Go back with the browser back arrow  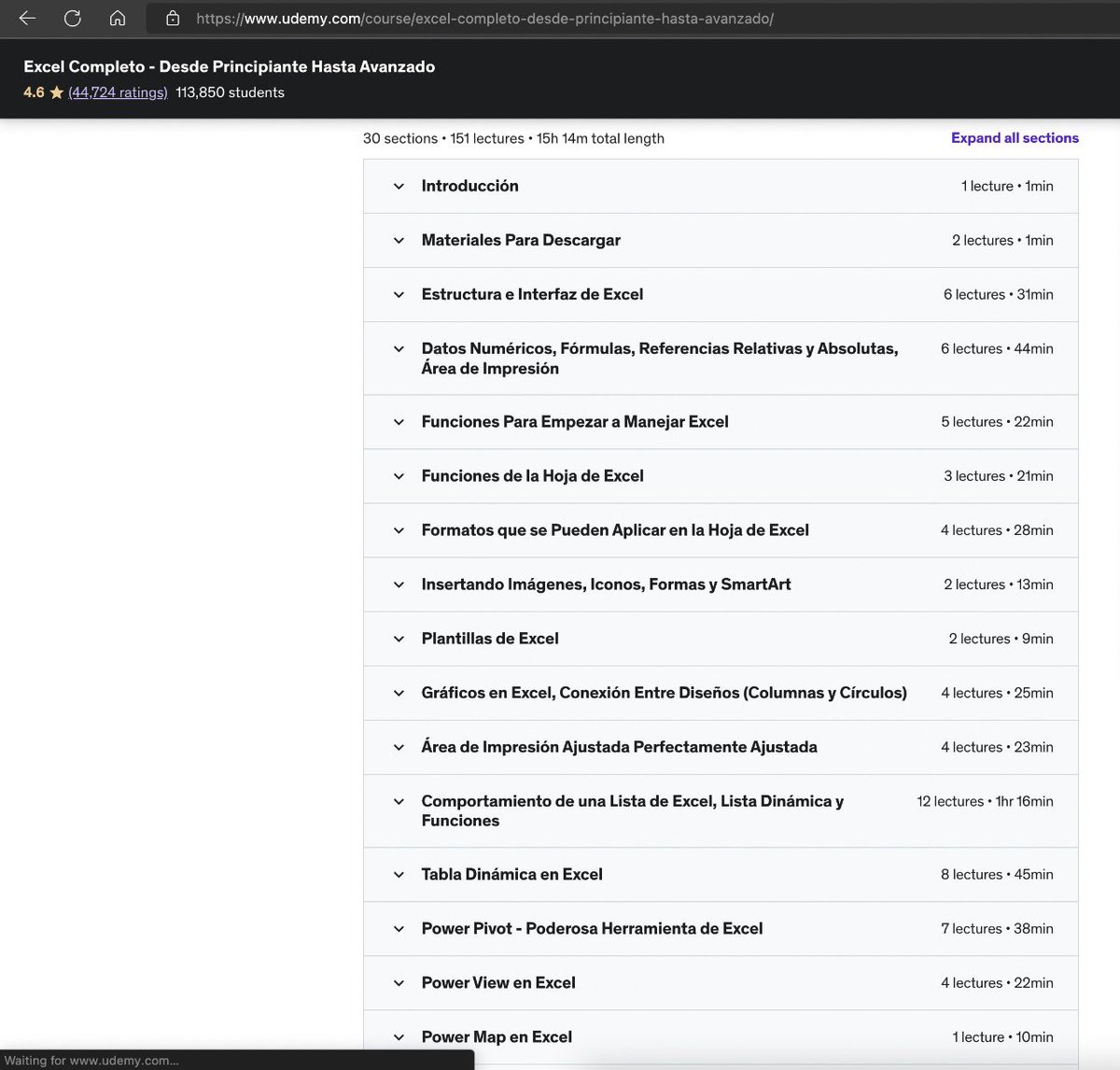point(27,18)
